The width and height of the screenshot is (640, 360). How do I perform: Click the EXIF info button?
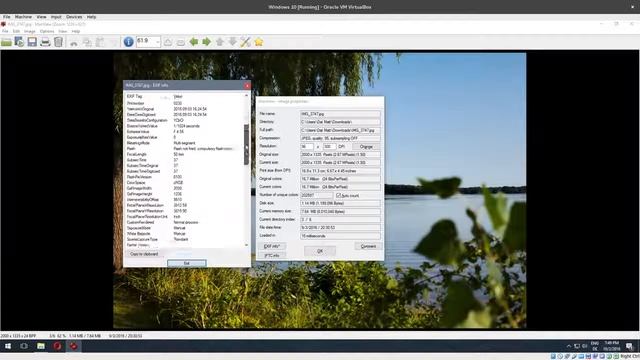click(272, 246)
